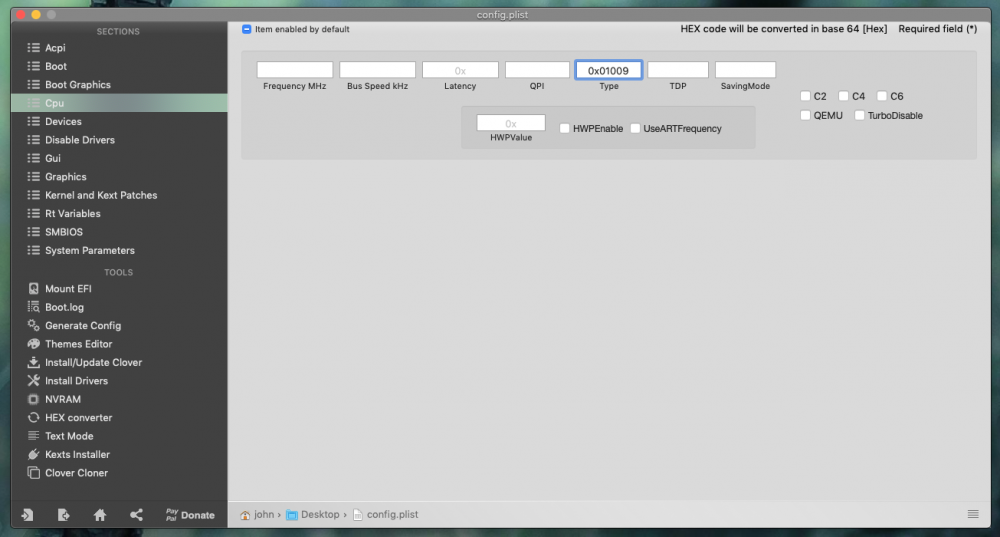
Task: Click the export config icon at sidebar bottom
Action: click(63, 515)
